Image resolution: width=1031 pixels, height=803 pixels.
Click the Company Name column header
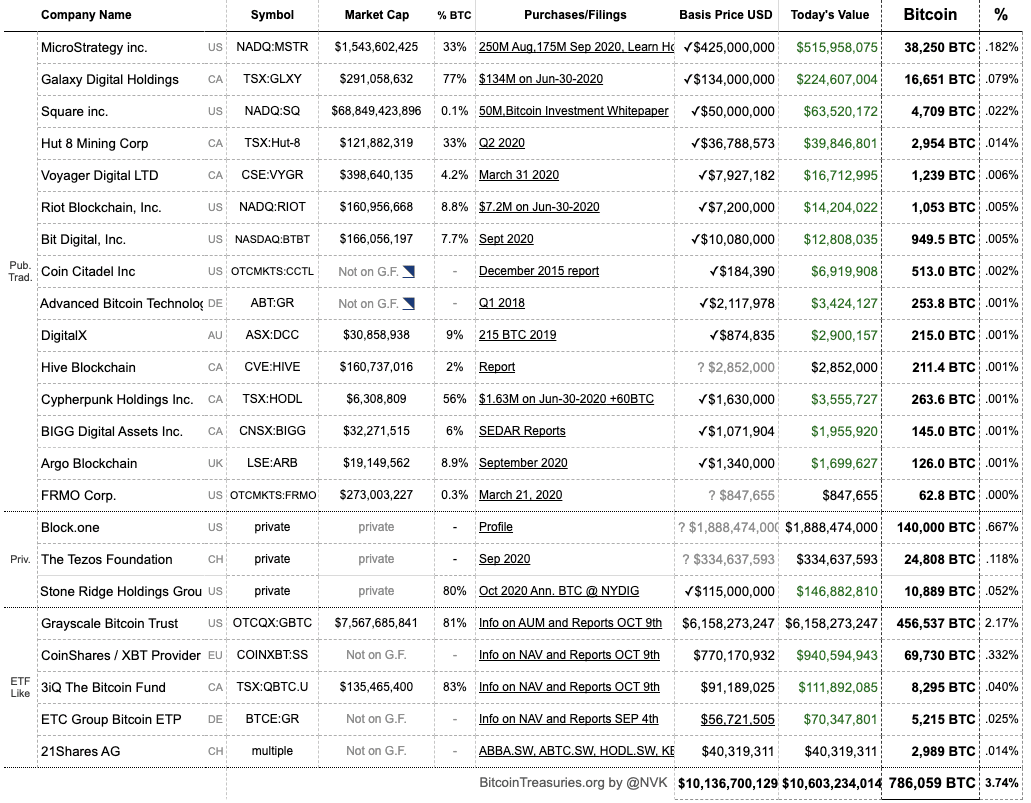coord(86,14)
